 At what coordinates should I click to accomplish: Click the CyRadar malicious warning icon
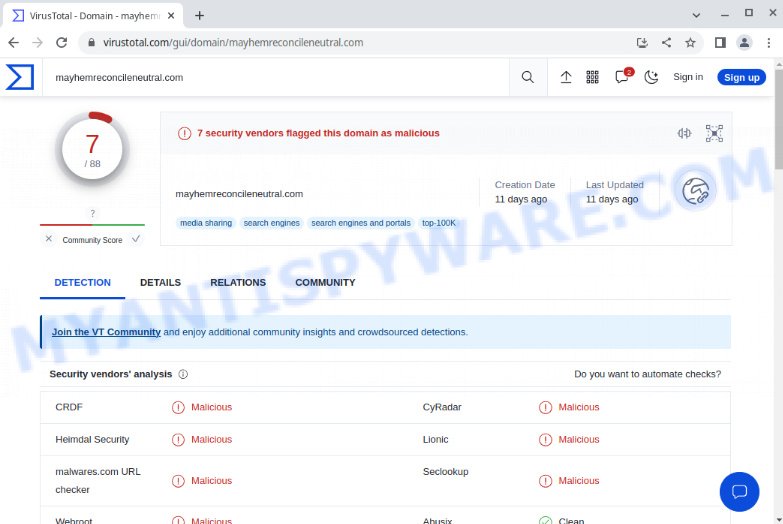point(545,408)
